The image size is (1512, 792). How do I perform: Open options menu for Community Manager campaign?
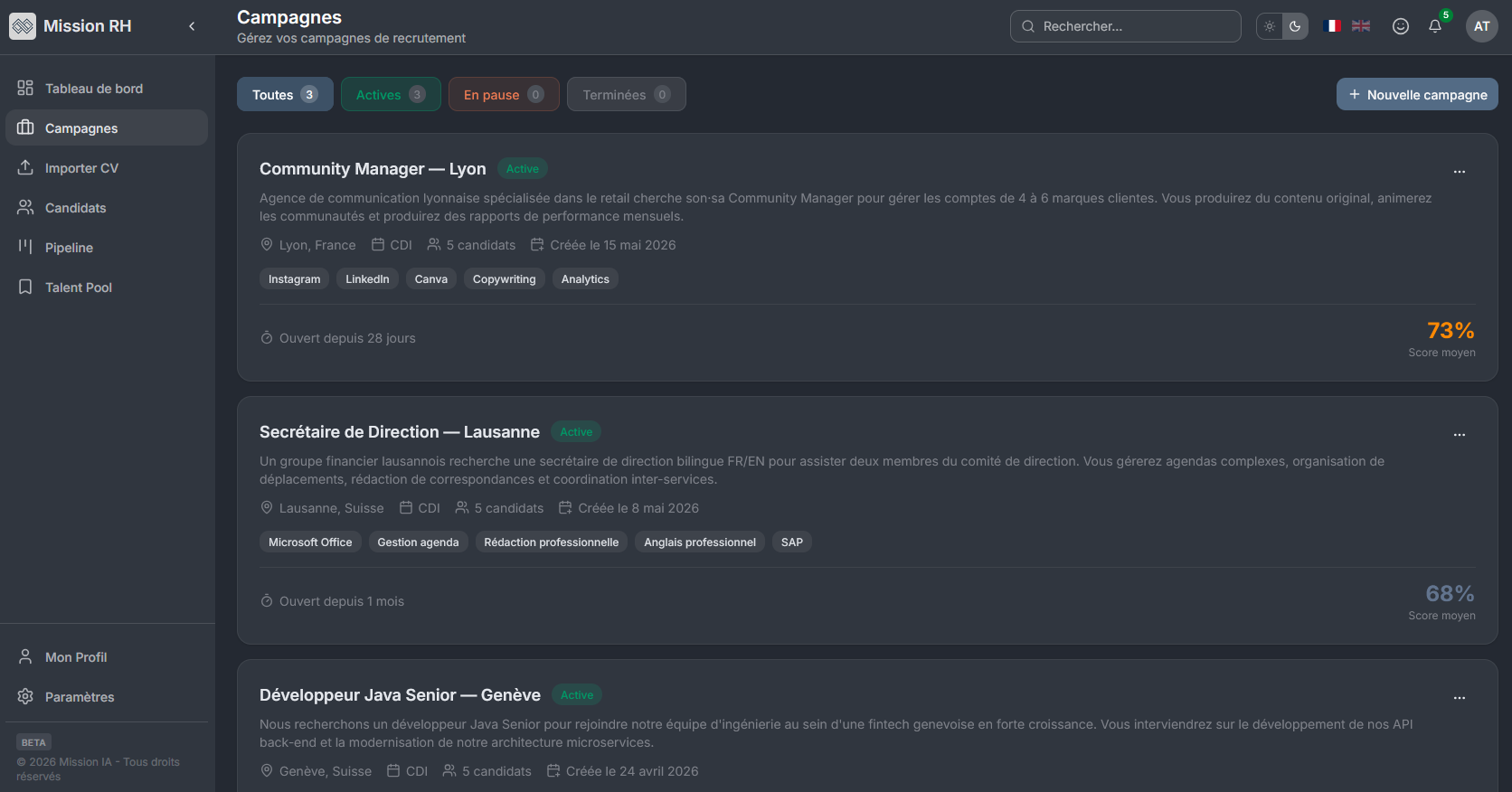tap(1460, 172)
